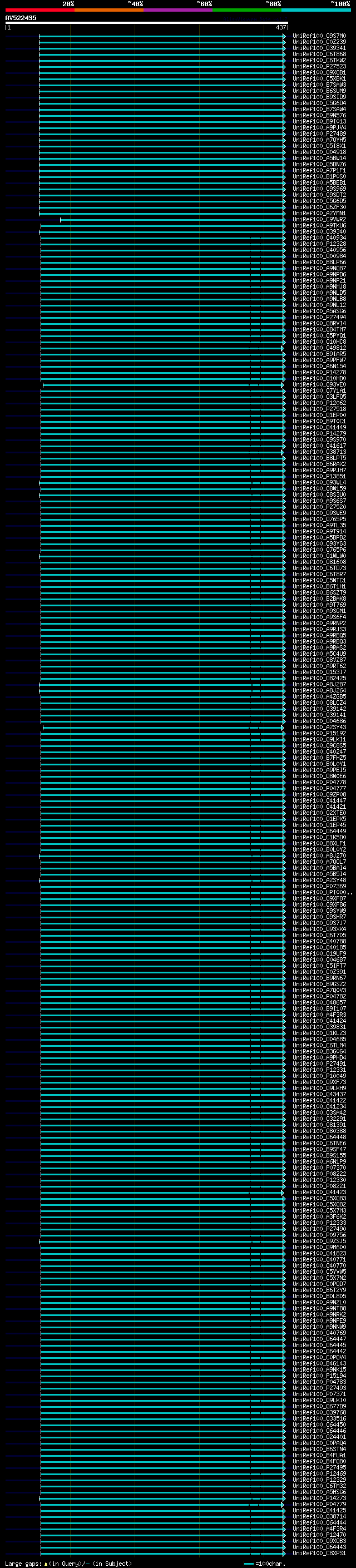Click hit label UniRef100_Q9ZP08

click(x=319, y=794)
